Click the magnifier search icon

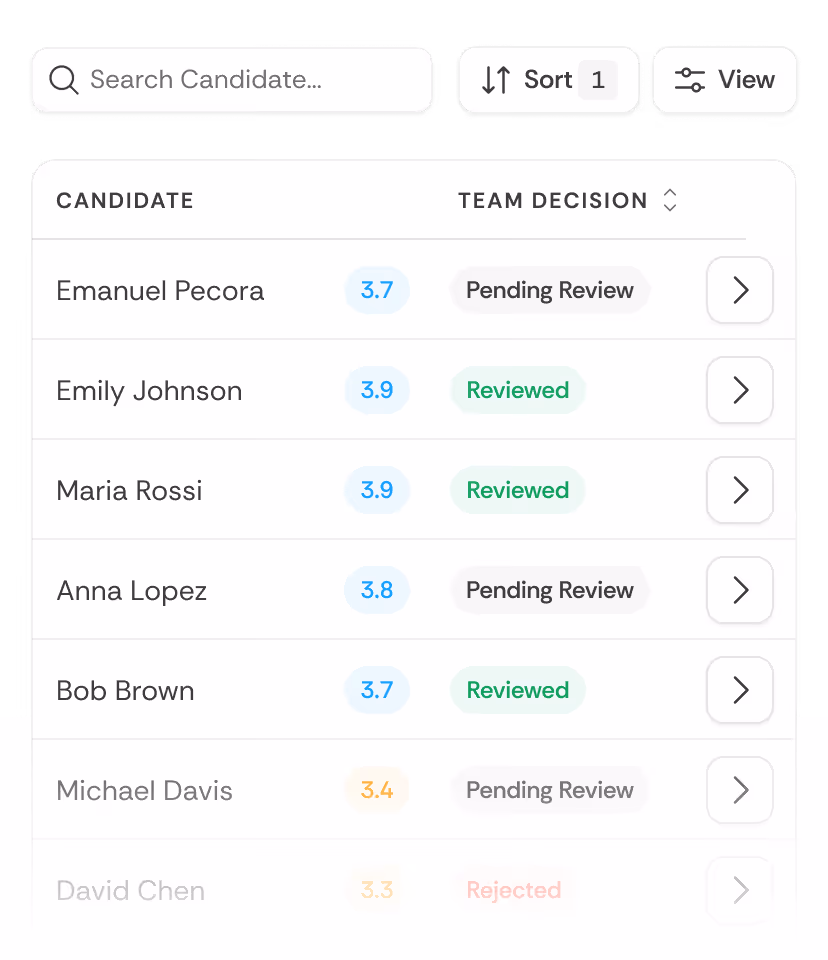[x=64, y=80]
